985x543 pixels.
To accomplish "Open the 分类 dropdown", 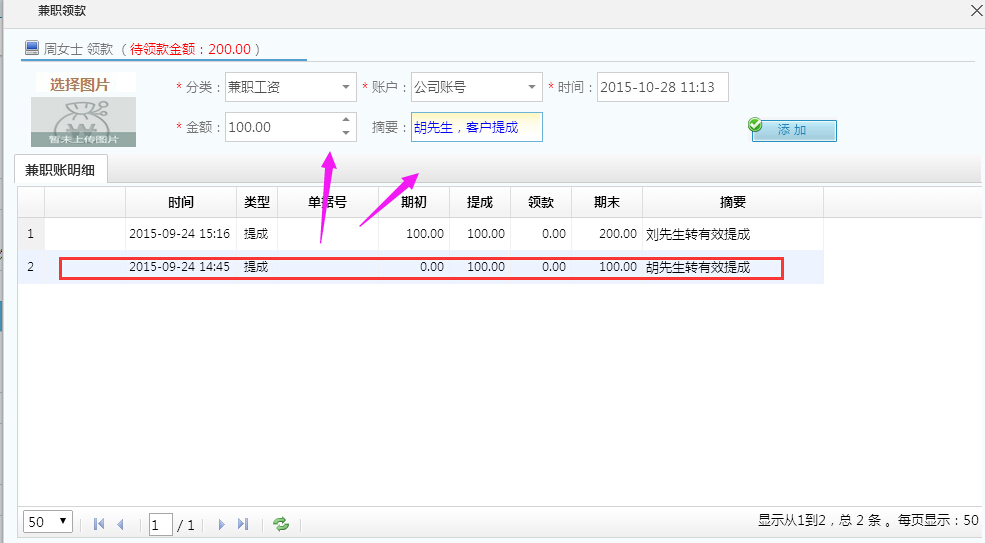I will (x=346, y=87).
